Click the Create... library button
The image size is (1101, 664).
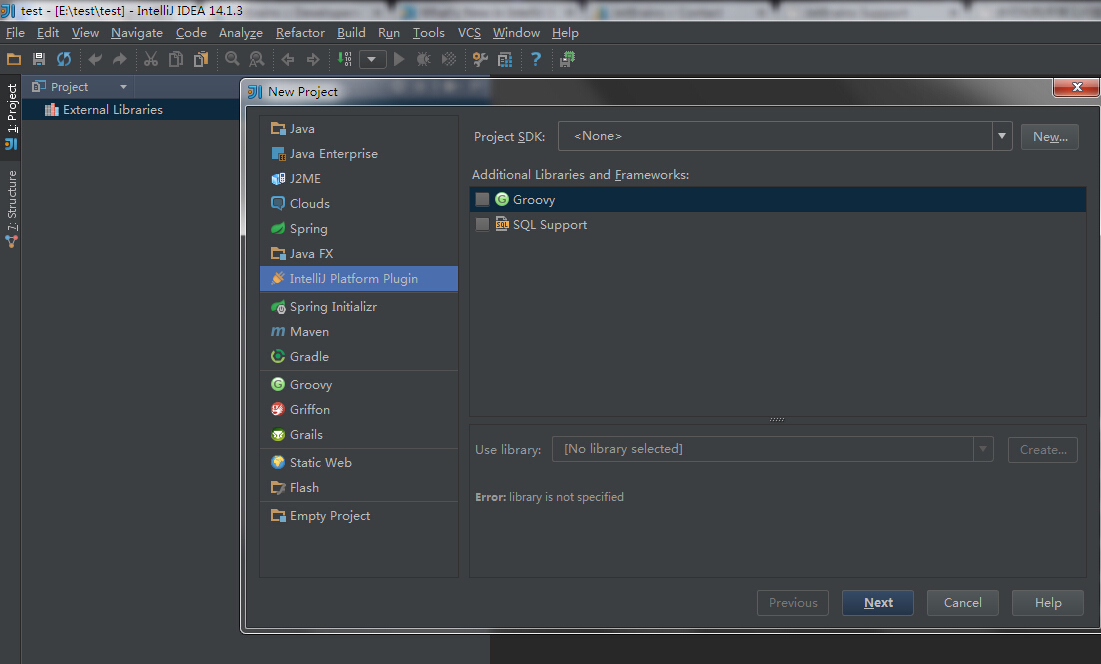[1043, 450]
